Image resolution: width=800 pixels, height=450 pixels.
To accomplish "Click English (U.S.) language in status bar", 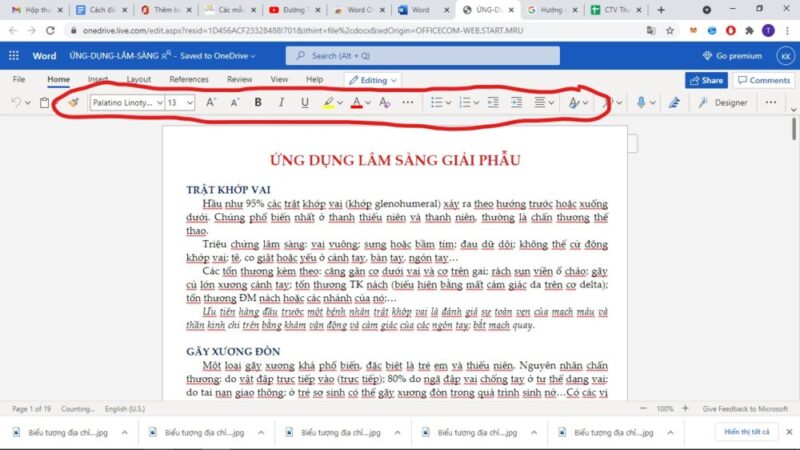I will pyautogui.click(x=125, y=409).
